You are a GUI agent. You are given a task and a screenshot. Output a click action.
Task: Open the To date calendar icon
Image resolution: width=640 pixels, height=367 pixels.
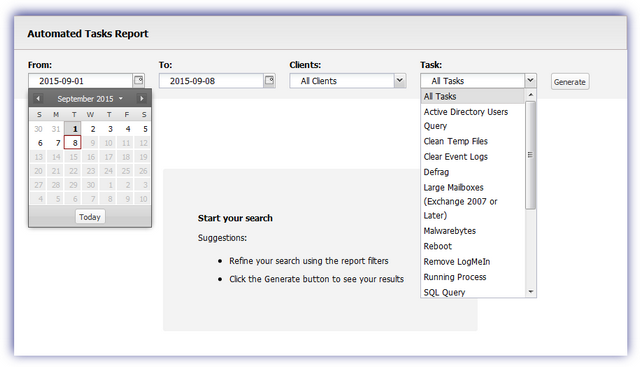(x=269, y=80)
